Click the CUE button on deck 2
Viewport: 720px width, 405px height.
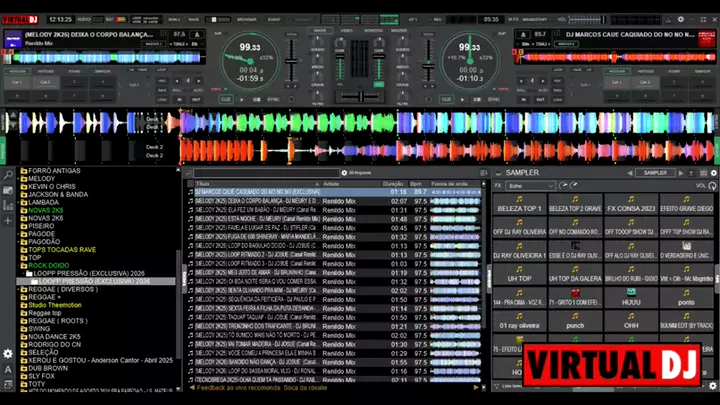coord(446,99)
